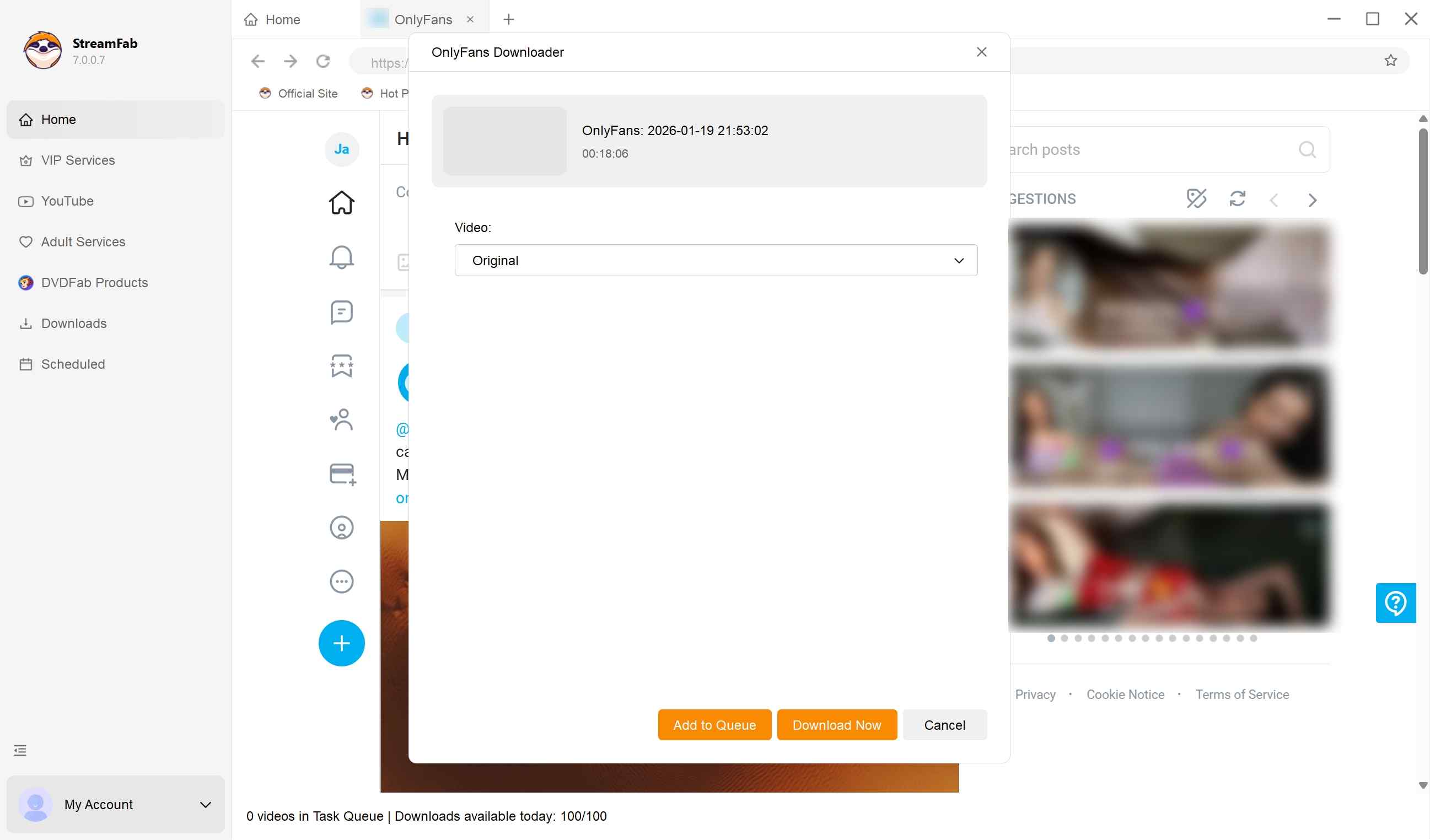Open the more options ellipsis icon
Image resolution: width=1430 pixels, height=840 pixels.
click(341, 581)
